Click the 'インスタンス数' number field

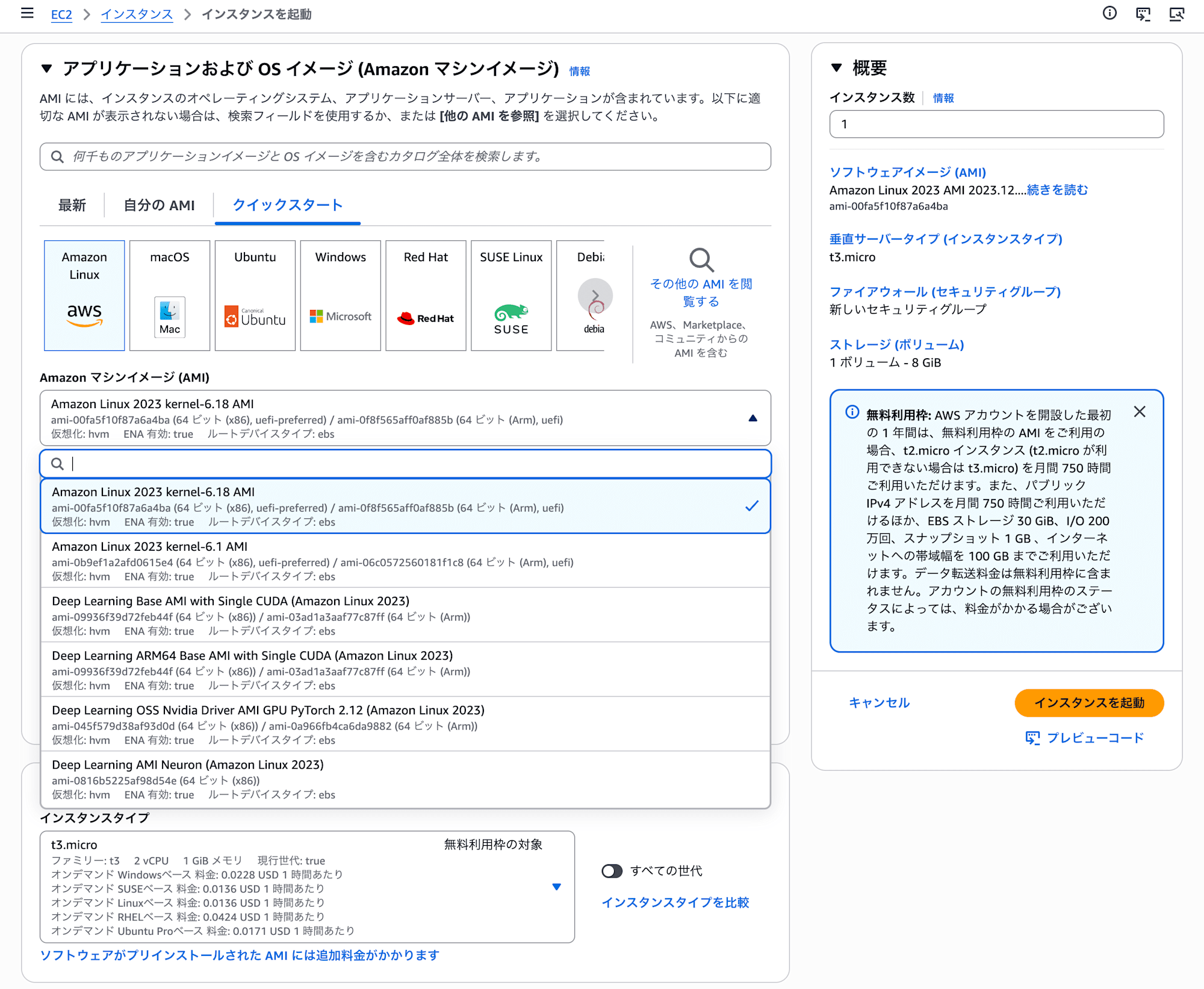click(x=996, y=124)
